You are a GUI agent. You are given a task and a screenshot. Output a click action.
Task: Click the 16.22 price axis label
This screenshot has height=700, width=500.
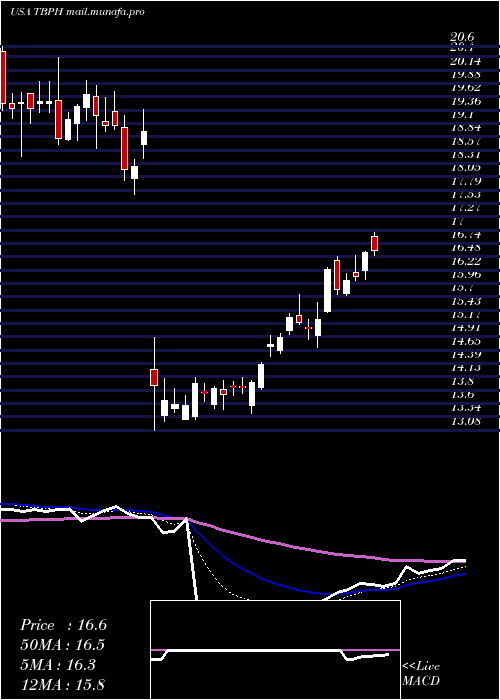[x=465, y=261]
